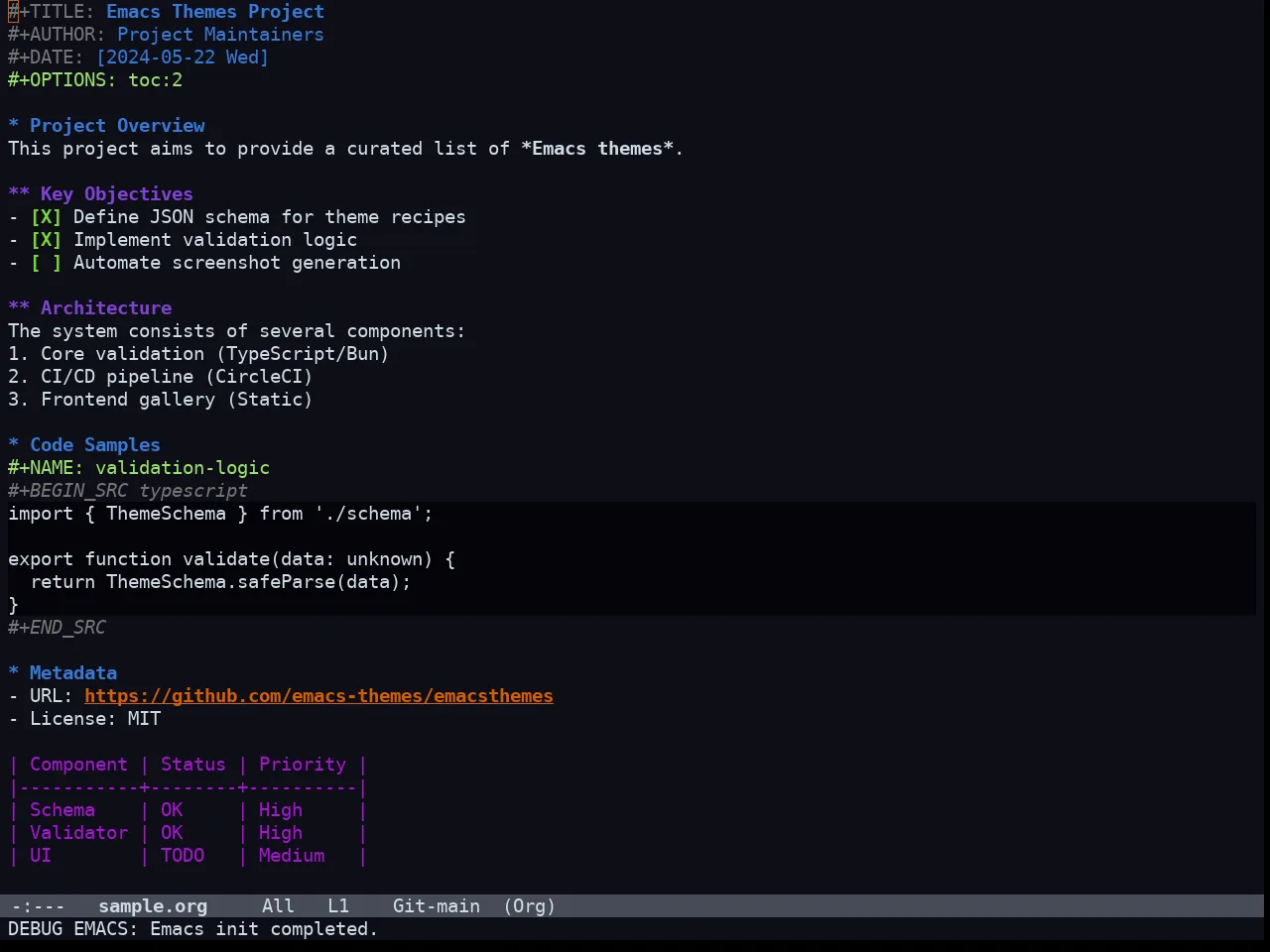Fold the Architecture subheading
This screenshot has width=1270, height=952.
point(89,308)
